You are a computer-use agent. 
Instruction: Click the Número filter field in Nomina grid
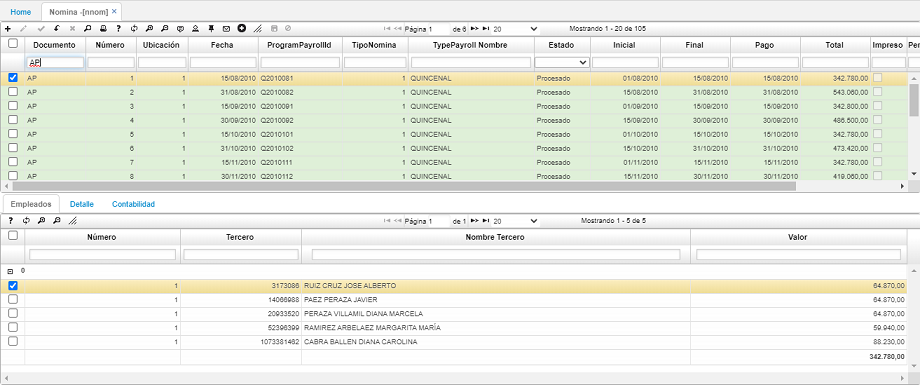click(x=111, y=62)
